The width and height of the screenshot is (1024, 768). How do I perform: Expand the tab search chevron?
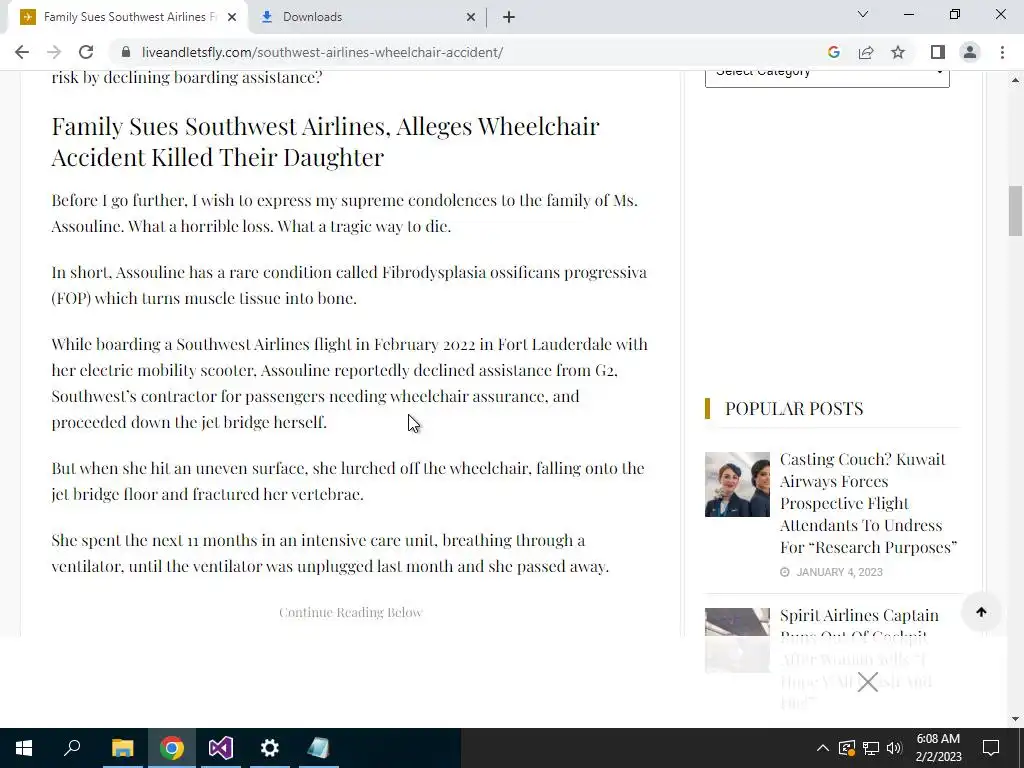(863, 14)
